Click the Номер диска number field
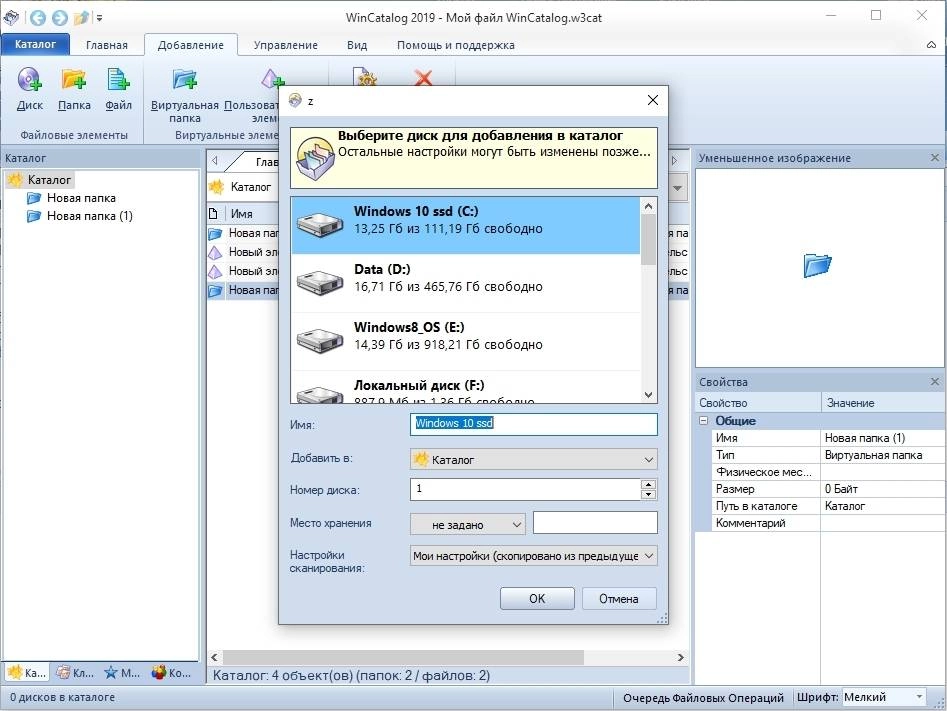 525,489
